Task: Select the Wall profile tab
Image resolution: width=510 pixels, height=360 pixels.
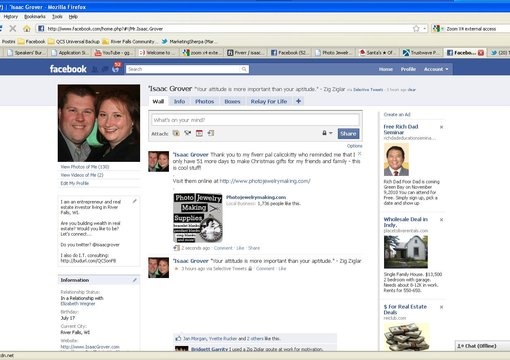Action: pos(158,101)
